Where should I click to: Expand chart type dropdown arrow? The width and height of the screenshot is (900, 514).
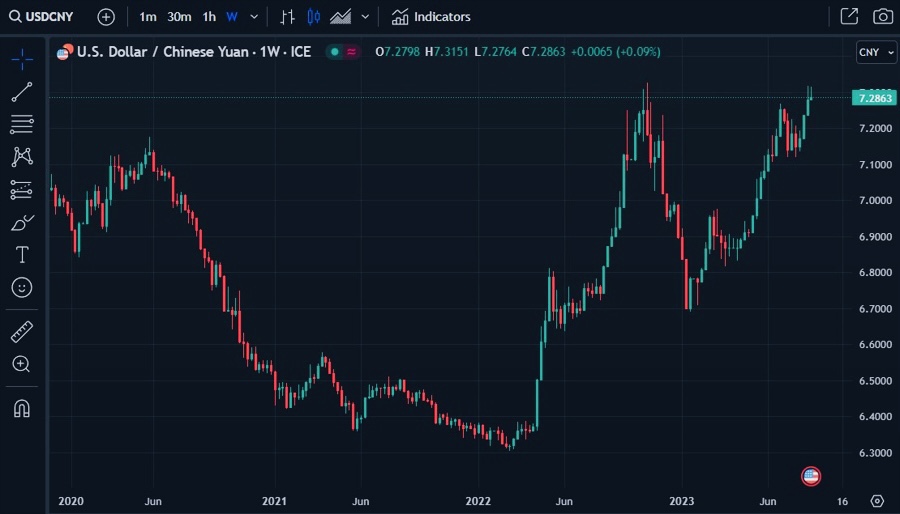pos(365,17)
